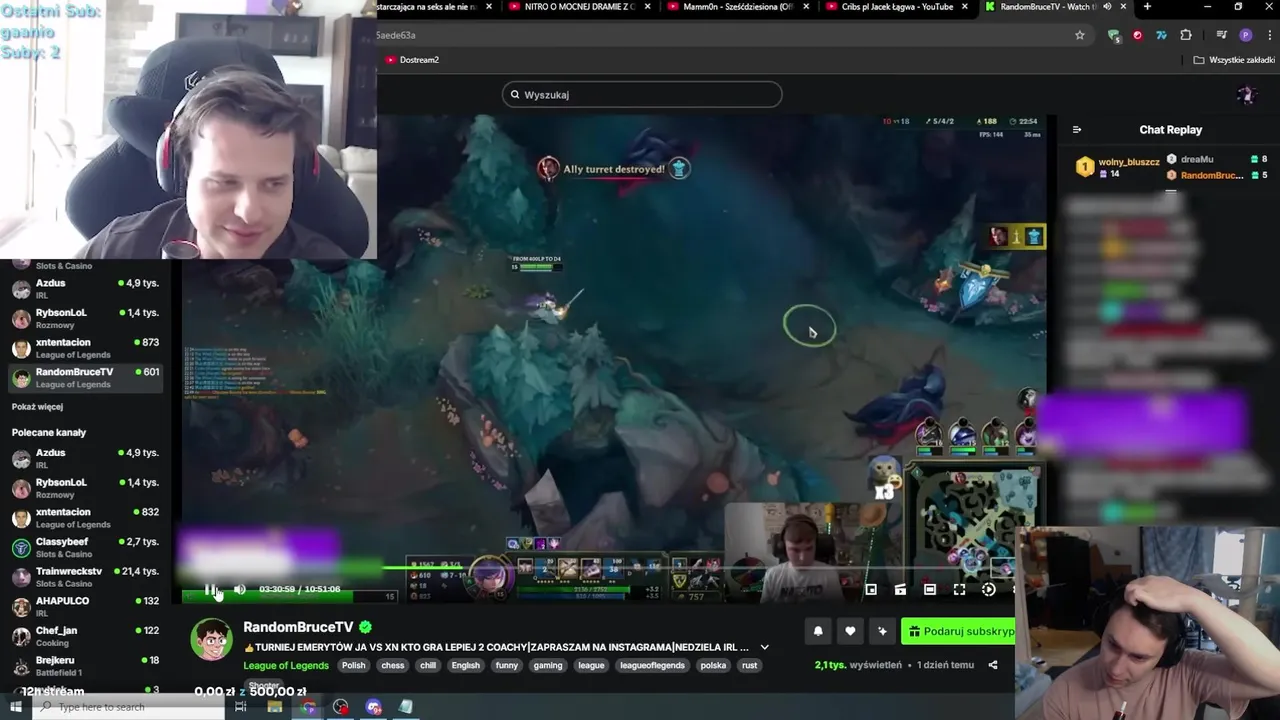Open Chef_jan channel in sidebar
This screenshot has width=1280, height=720.
pos(84,636)
